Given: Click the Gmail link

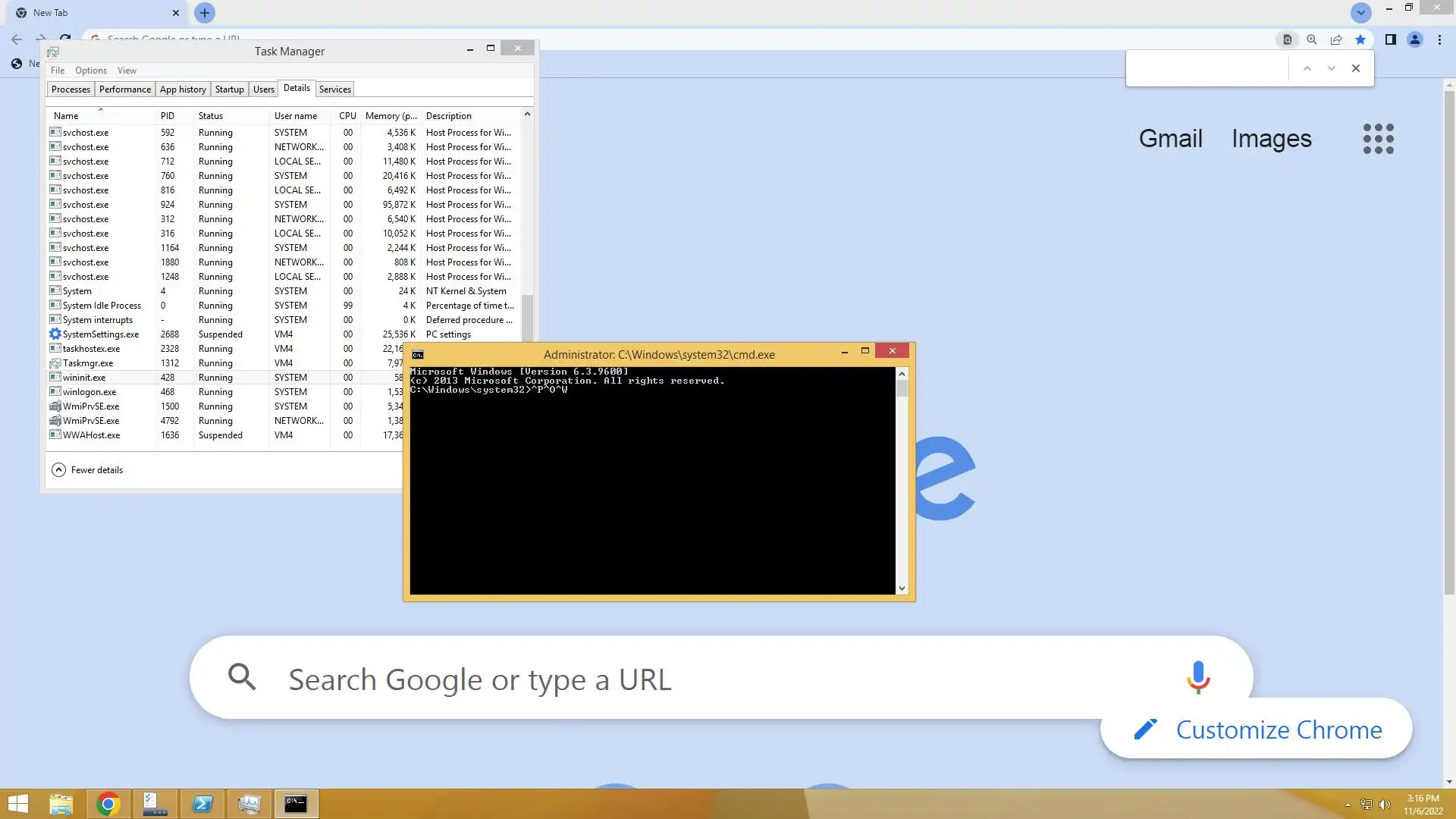Looking at the screenshot, I should [1170, 139].
